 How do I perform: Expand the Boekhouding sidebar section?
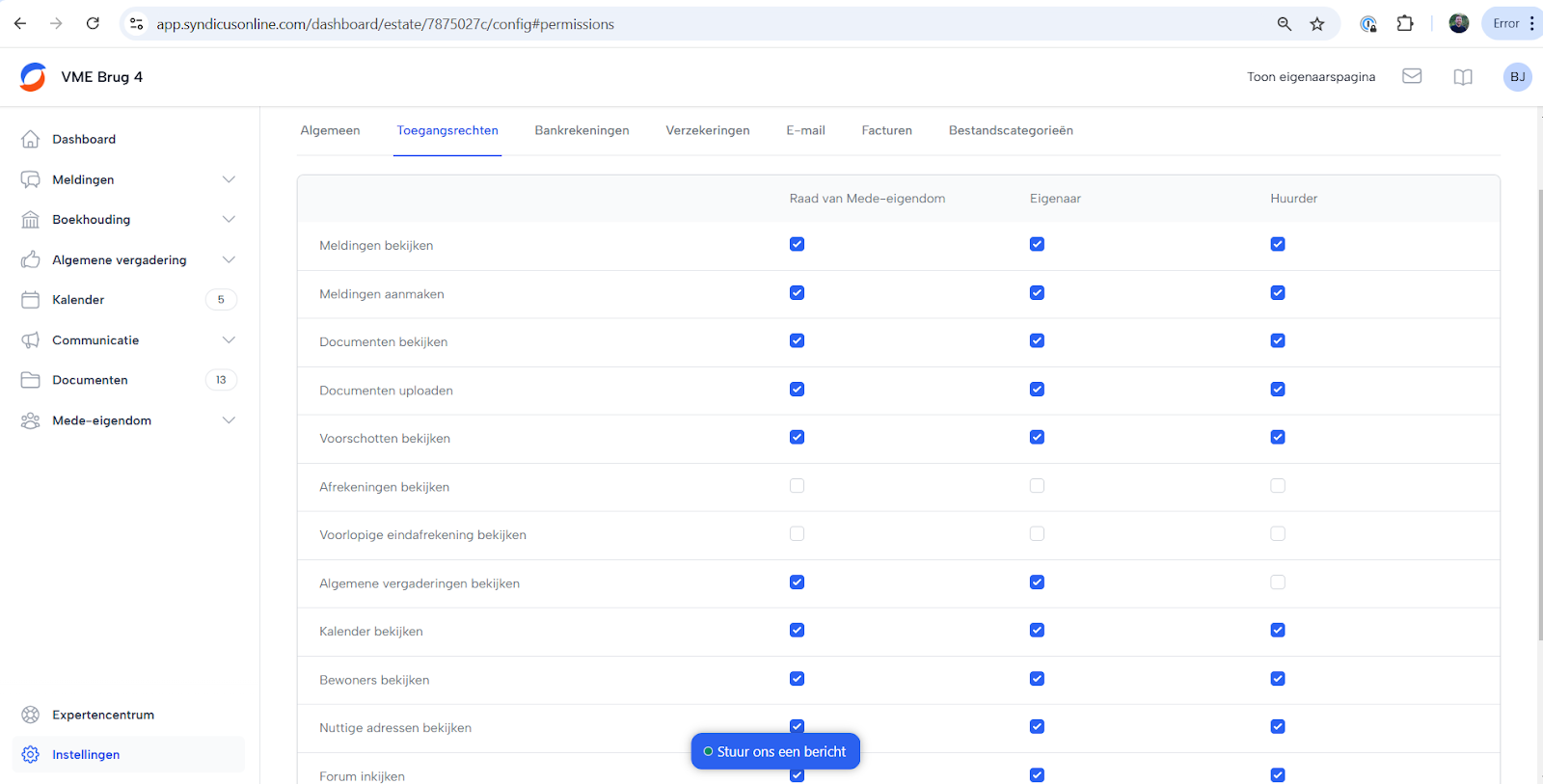(x=229, y=220)
